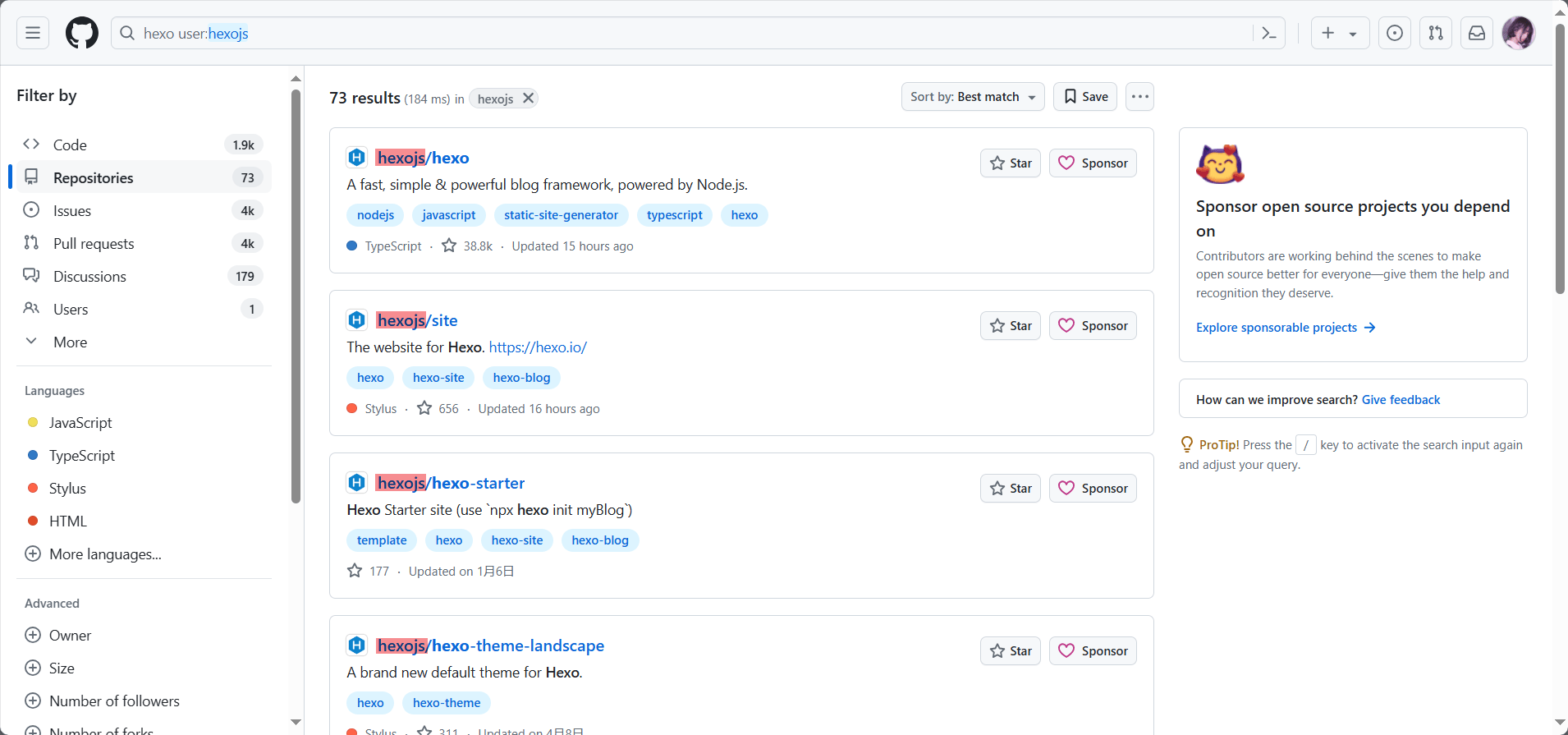1568x735 pixels.
Task: Open the Sort by Best match dropdown
Action: click(972, 97)
